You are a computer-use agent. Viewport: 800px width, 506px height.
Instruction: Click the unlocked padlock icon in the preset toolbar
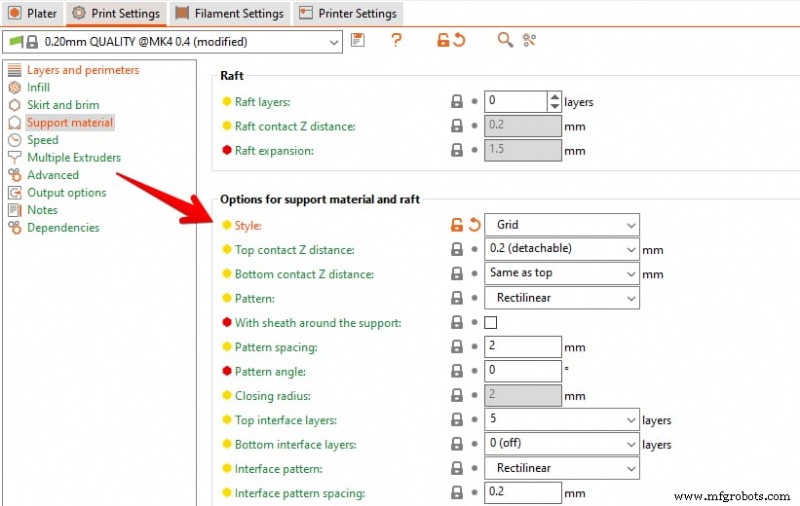(x=443, y=40)
